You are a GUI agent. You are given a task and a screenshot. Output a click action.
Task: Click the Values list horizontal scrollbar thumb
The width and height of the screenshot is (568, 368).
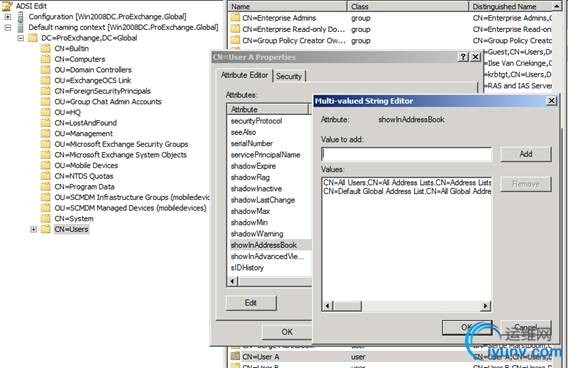pos(347,306)
